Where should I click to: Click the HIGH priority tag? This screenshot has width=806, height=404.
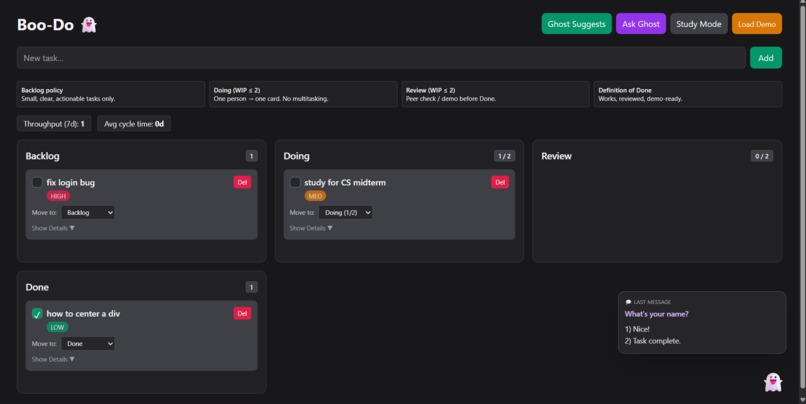pyautogui.click(x=58, y=196)
